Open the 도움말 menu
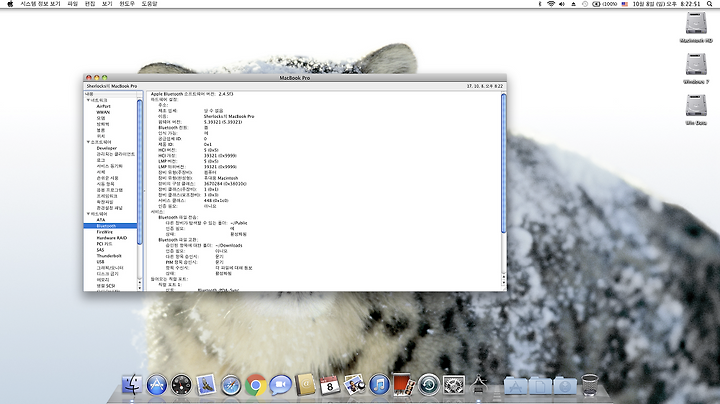Viewport: 720px width, 404px height. (x=149, y=4)
